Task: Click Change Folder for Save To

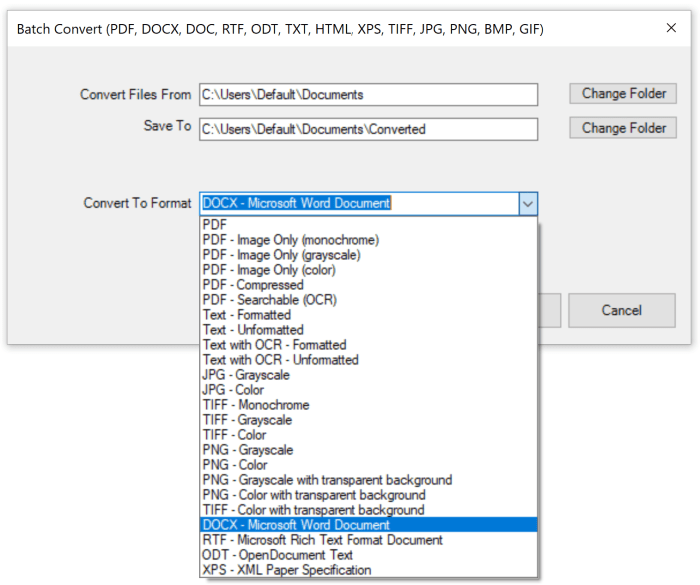Action: (x=623, y=128)
